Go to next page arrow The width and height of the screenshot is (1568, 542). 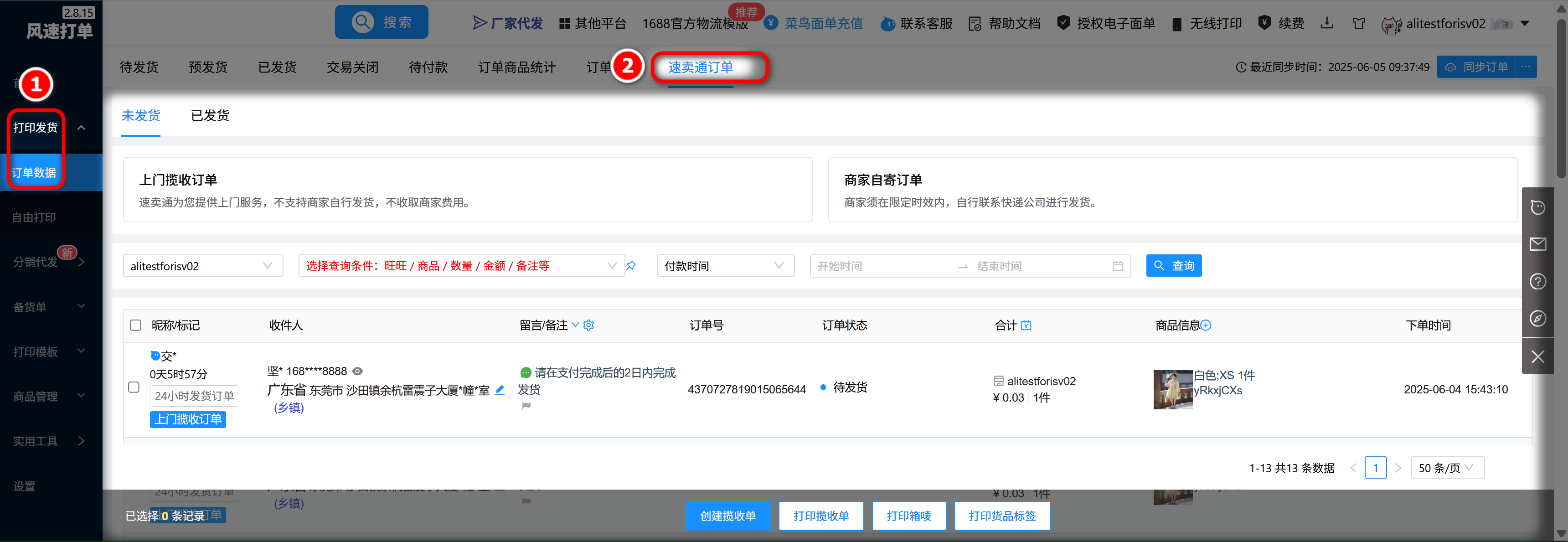1398,468
